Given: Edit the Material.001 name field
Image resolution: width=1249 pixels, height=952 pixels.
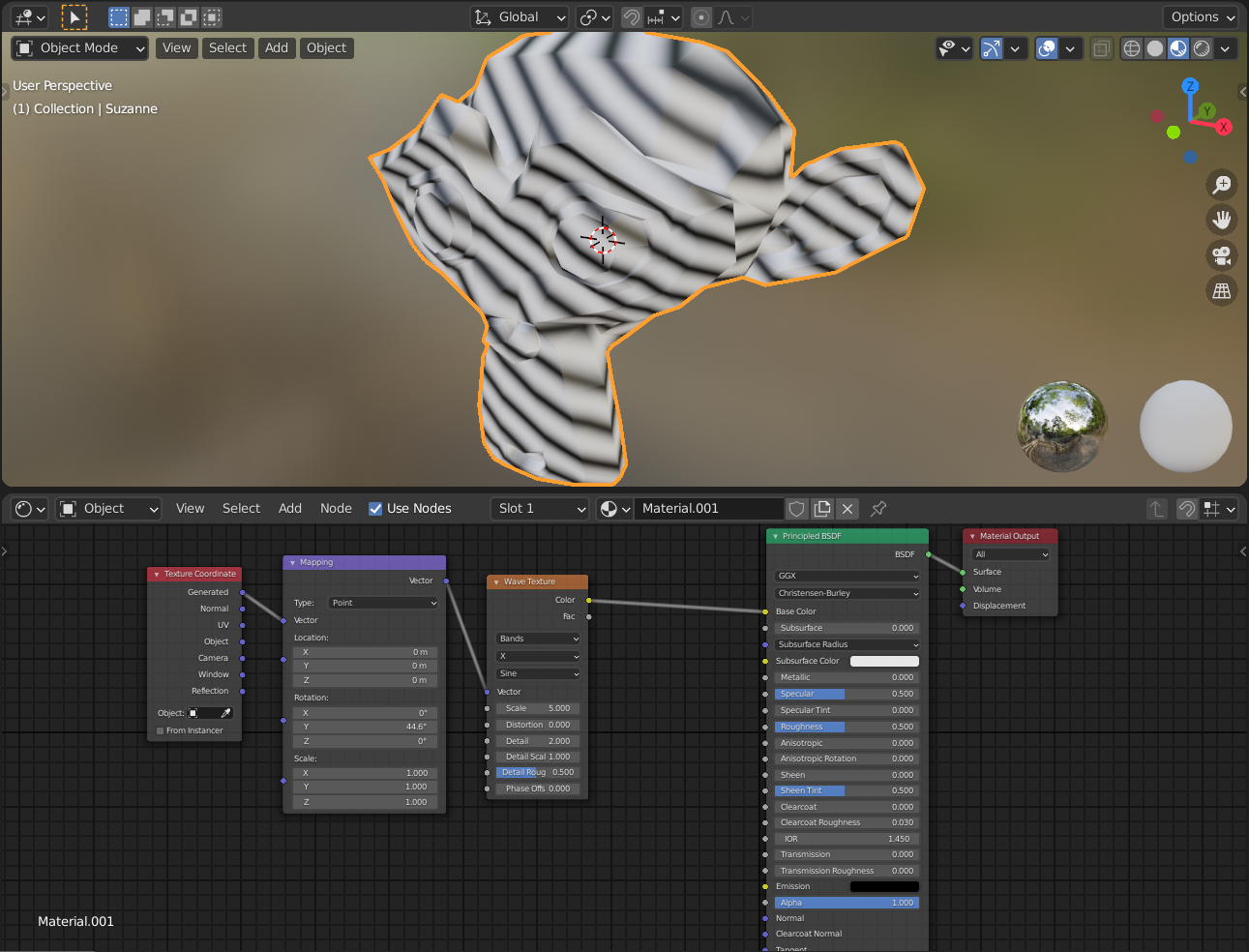Looking at the screenshot, I should (708, 509).
